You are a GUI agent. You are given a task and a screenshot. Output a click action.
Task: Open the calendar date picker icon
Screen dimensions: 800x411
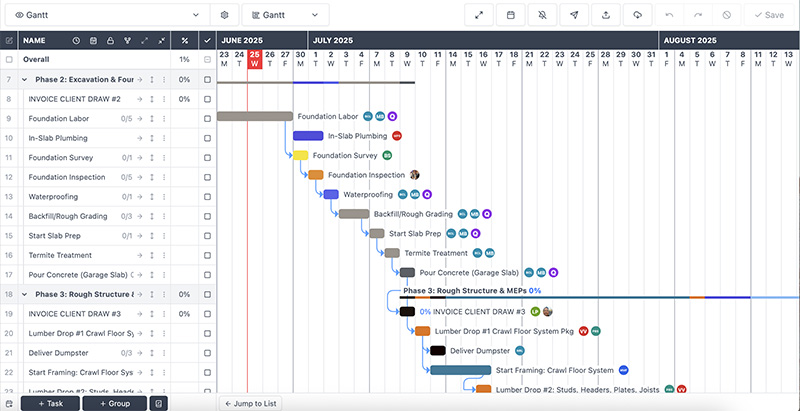(x=511, y=15)
